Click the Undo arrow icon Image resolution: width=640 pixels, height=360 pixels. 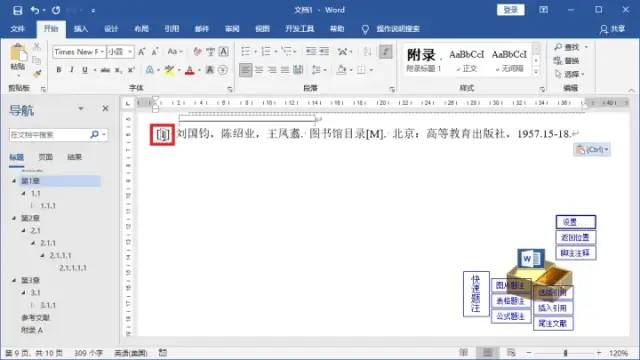coord(35,10)
